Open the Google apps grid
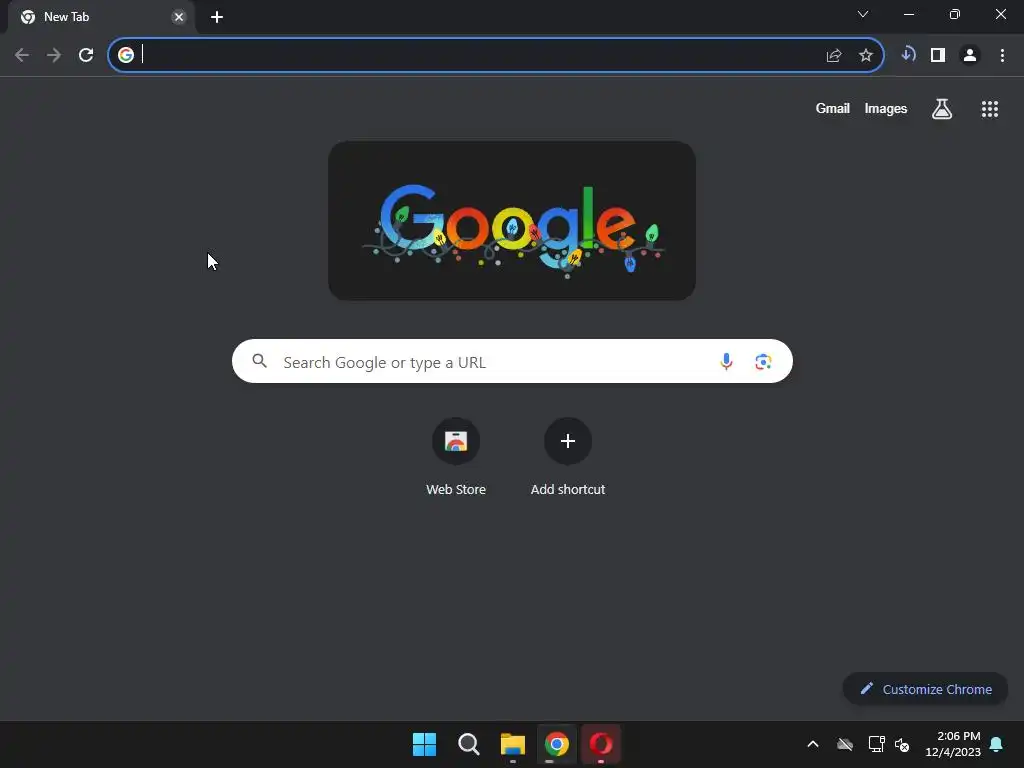The width and height of the screenshot is (1024, 768). pos(989,109)
